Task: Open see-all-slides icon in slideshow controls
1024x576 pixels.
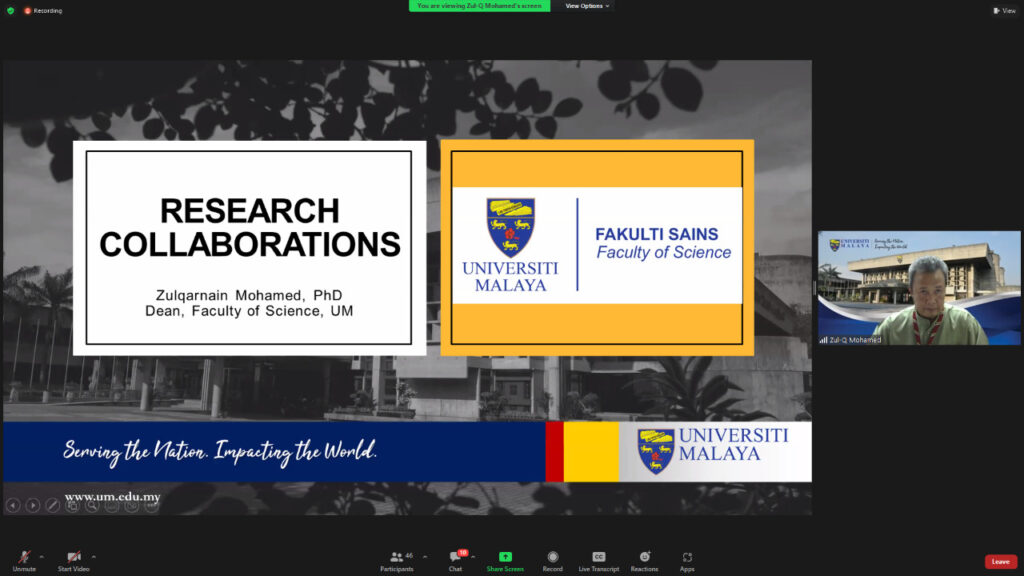Action: [x=72, y=505]
